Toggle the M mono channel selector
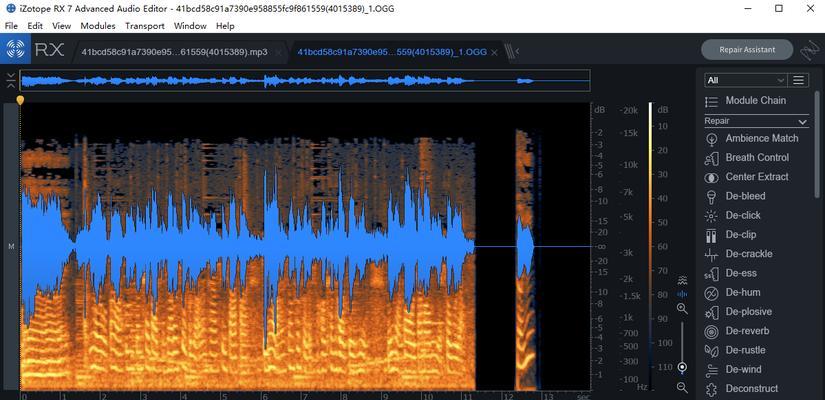The image size is (825, 400). click(11, 246)
